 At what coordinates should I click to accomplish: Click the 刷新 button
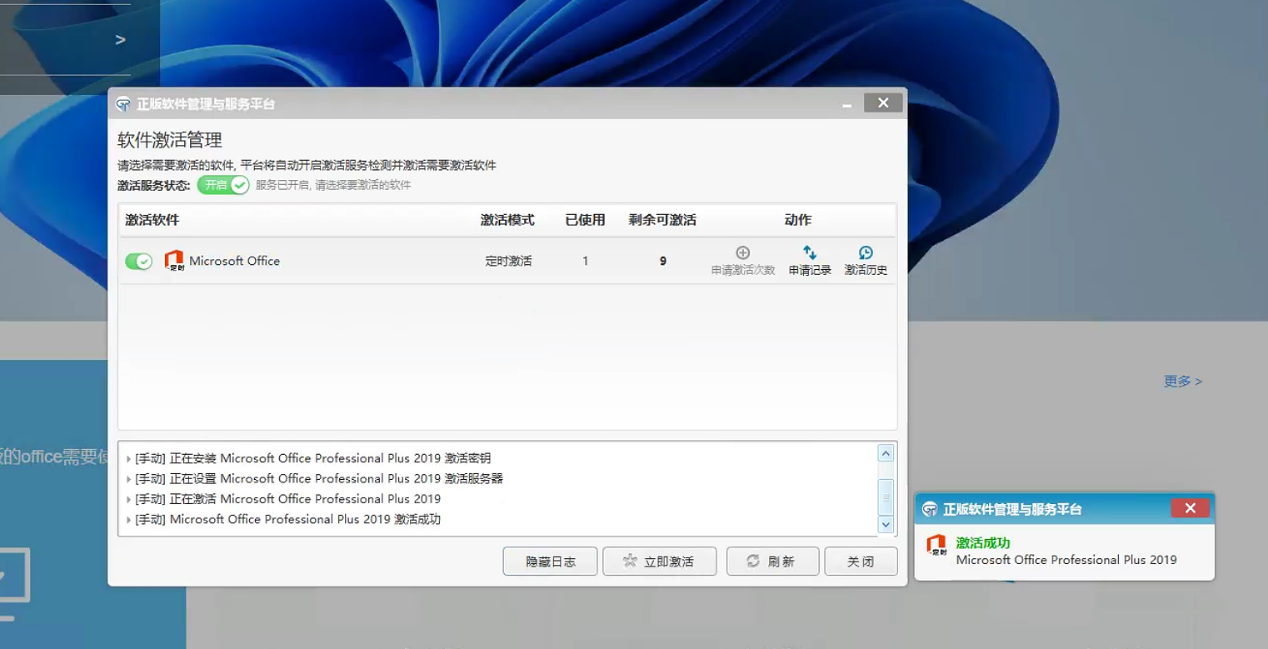tap(772, 561)
